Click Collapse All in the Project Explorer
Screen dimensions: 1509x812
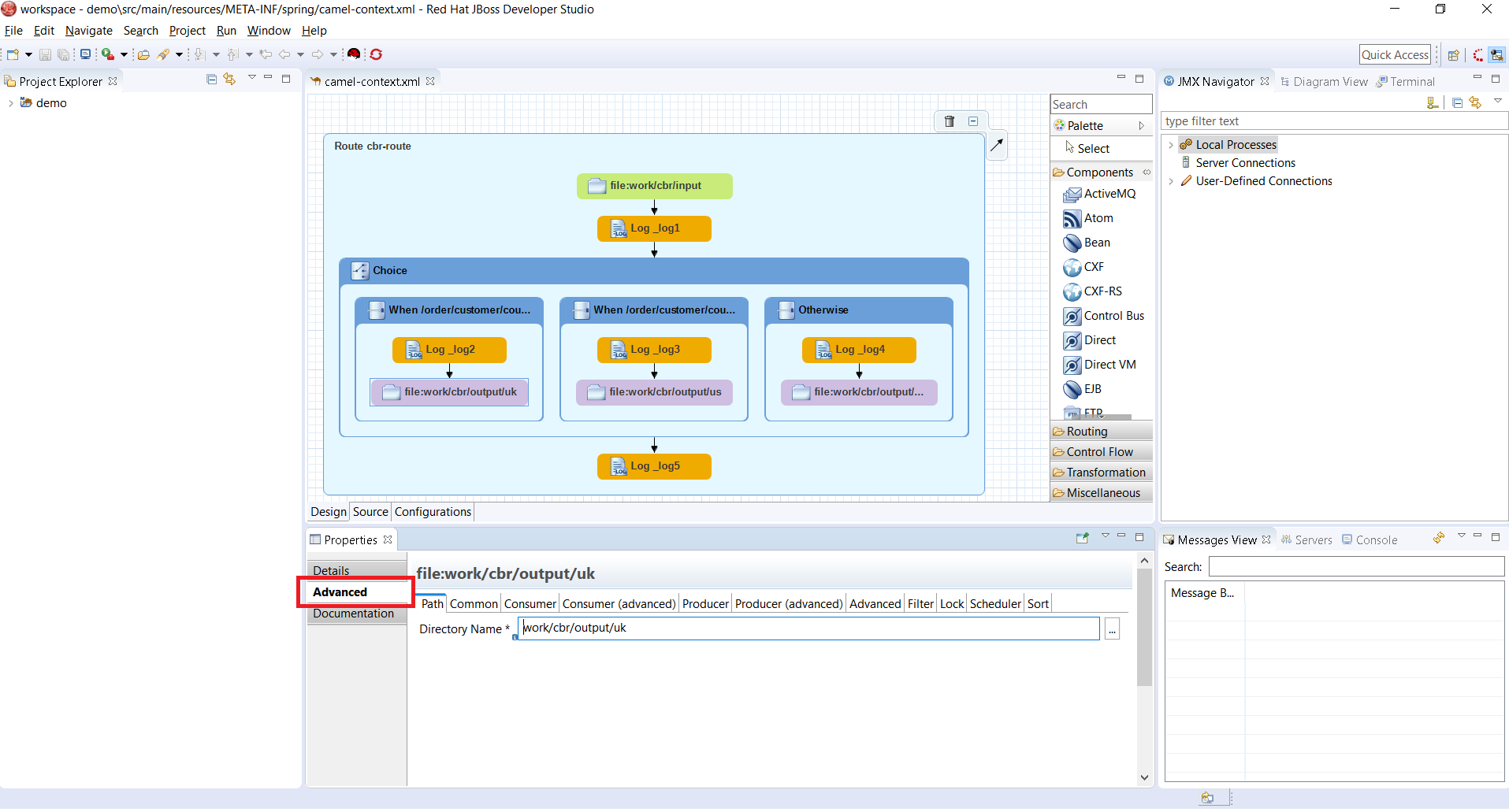(211, 80)
